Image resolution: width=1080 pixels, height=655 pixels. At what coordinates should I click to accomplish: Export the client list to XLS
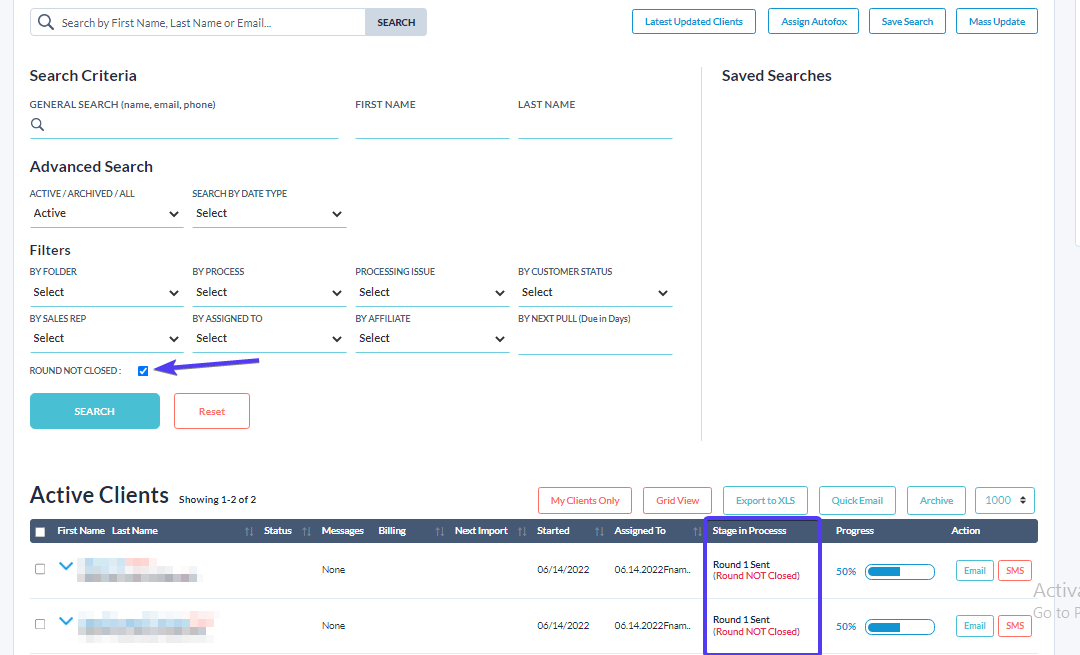(764, 500)
